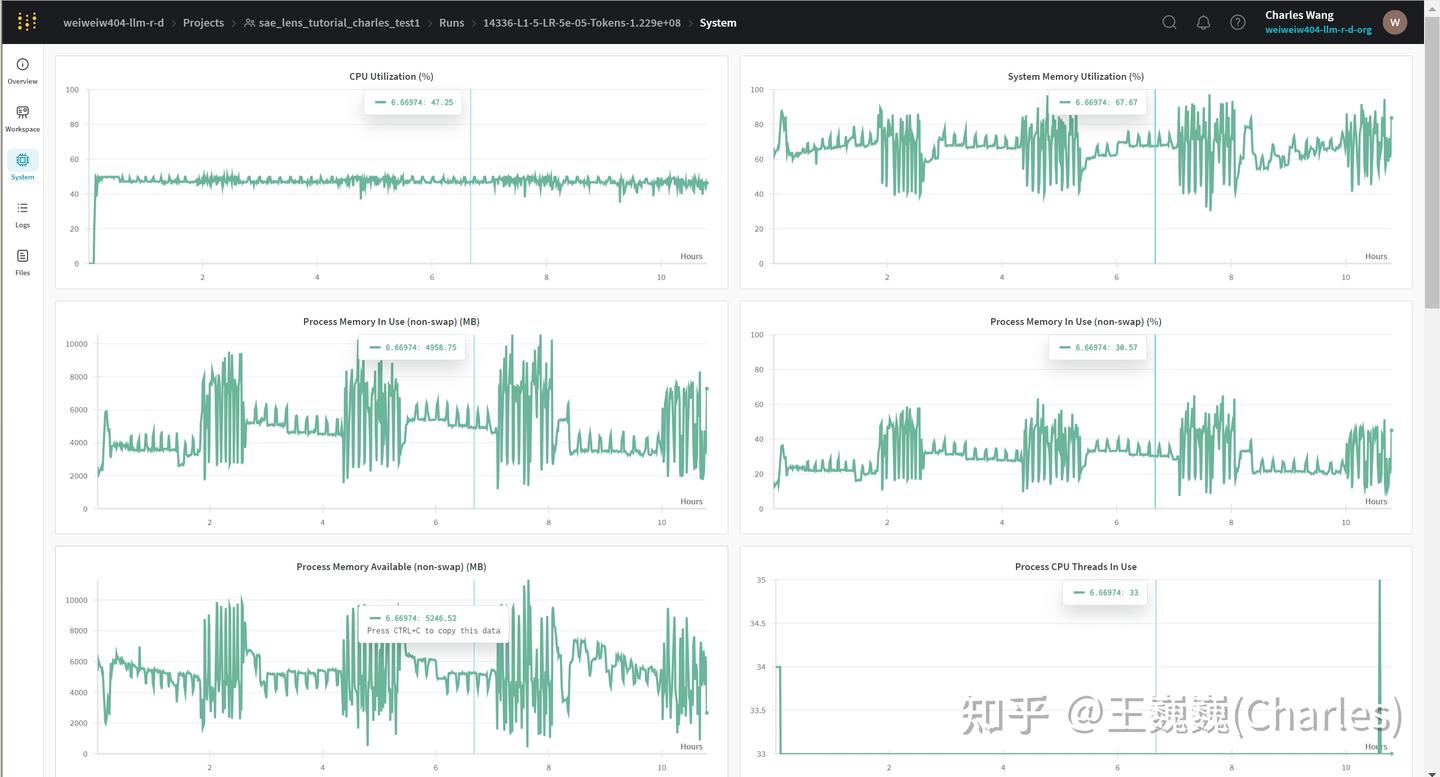Open the search magnifier icon
This screenshot has width=1440, height=777.
[x=1169, y=22]
